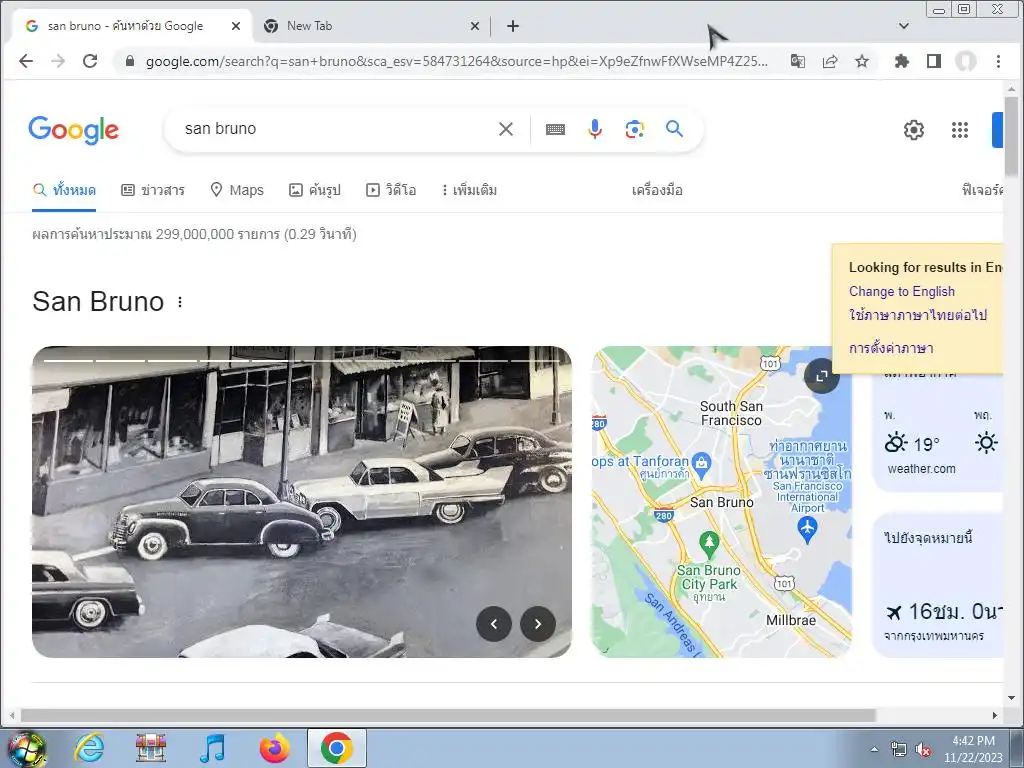Image resolution: width=1024 pixels, height=768 pixels.
Task: Clear the search box with the X icon
Action: coord(505,129)
